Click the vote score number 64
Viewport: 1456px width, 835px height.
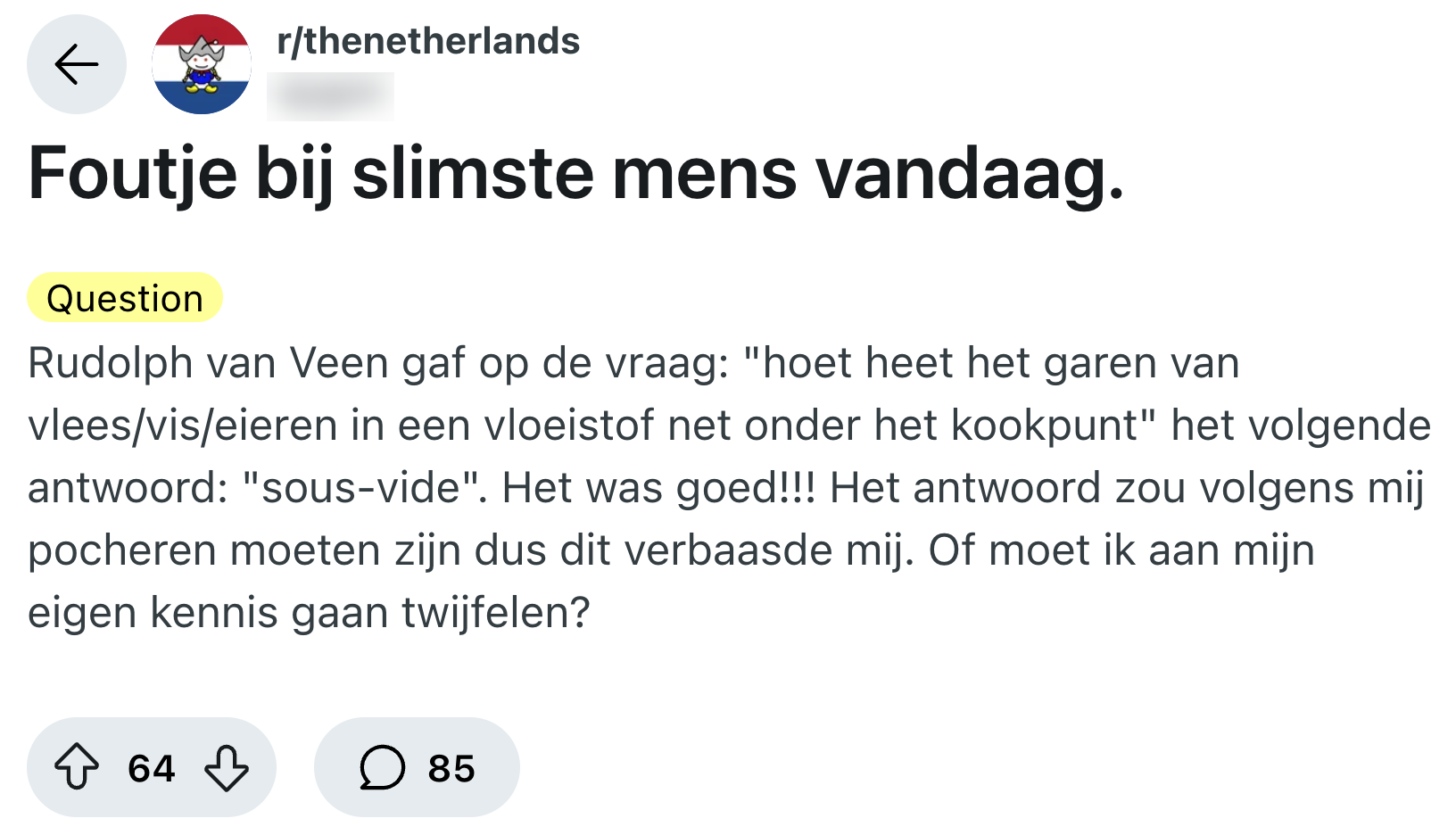pyautogui.click(x=152, y=768)
